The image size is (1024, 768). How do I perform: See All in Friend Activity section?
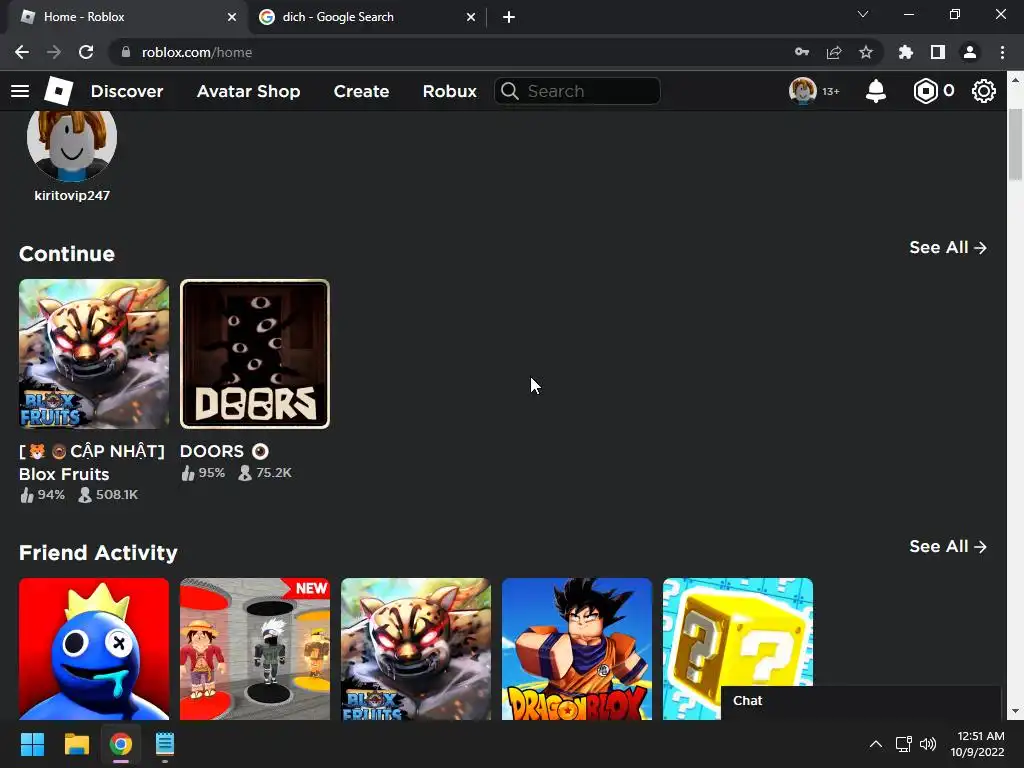click(x=948, y=547)
